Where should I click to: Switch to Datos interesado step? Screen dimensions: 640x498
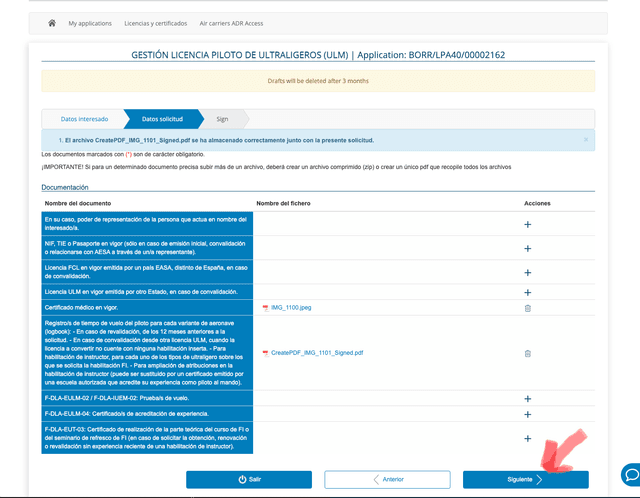(84, 119)
